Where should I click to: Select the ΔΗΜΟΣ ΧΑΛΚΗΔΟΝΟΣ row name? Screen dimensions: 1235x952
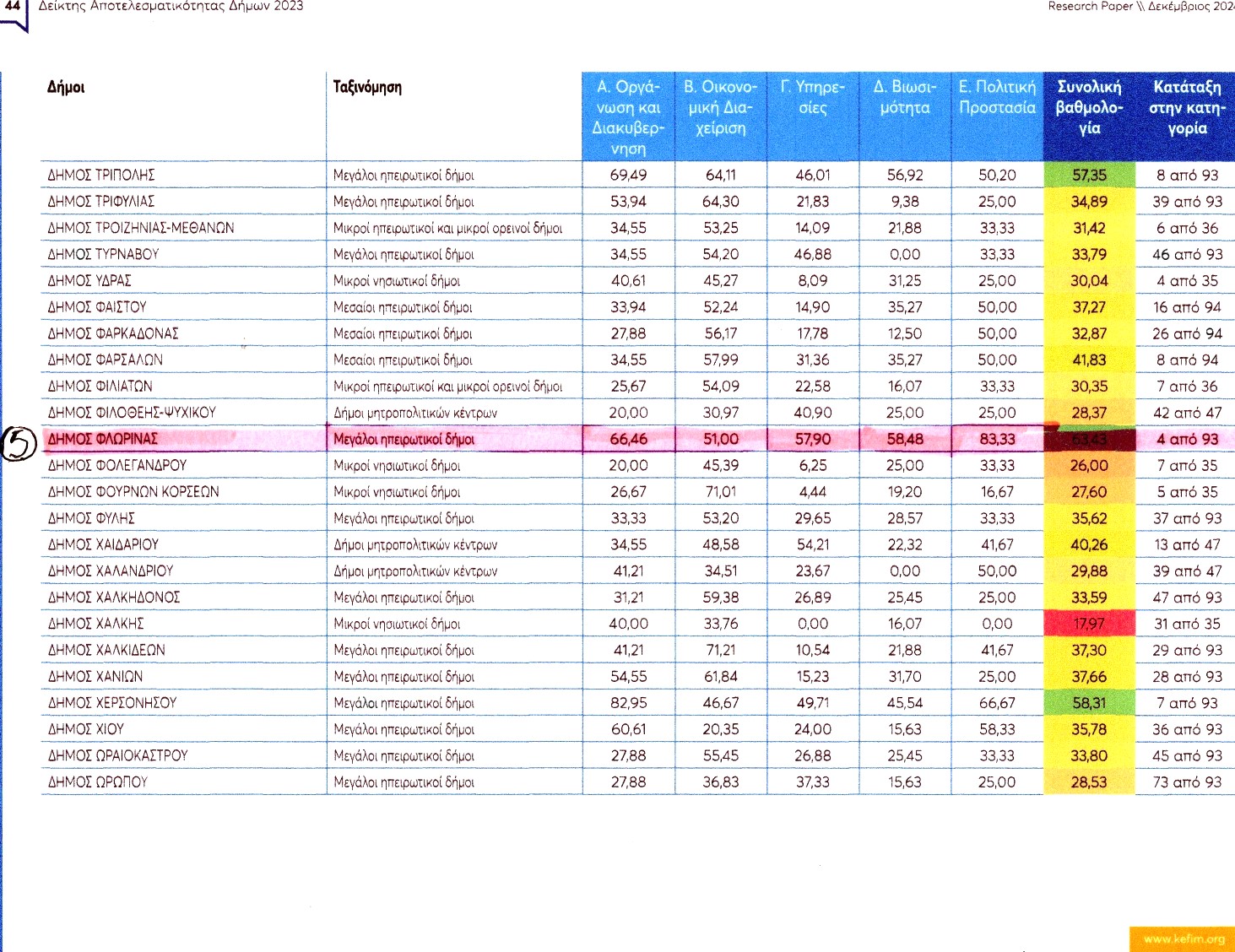point(114,598)
